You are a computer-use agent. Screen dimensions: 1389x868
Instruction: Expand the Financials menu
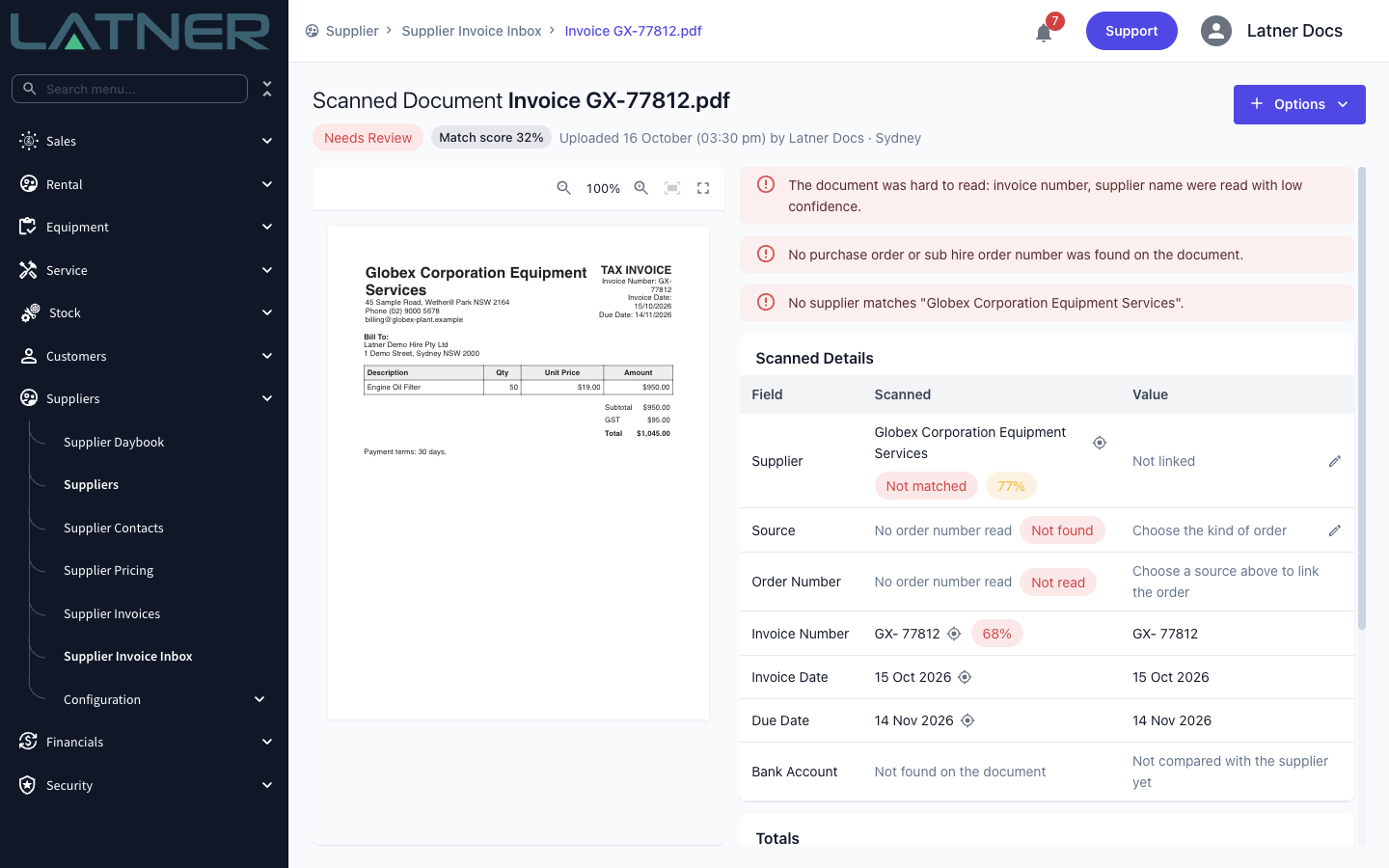(145, 742)
